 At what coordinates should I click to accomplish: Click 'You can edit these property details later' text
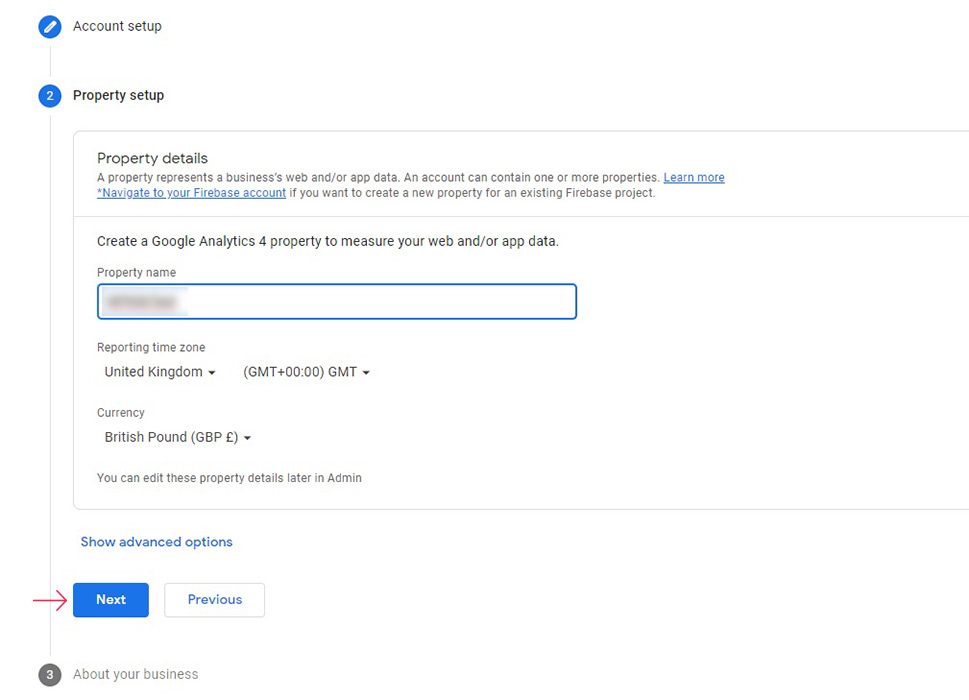point(229,478)
